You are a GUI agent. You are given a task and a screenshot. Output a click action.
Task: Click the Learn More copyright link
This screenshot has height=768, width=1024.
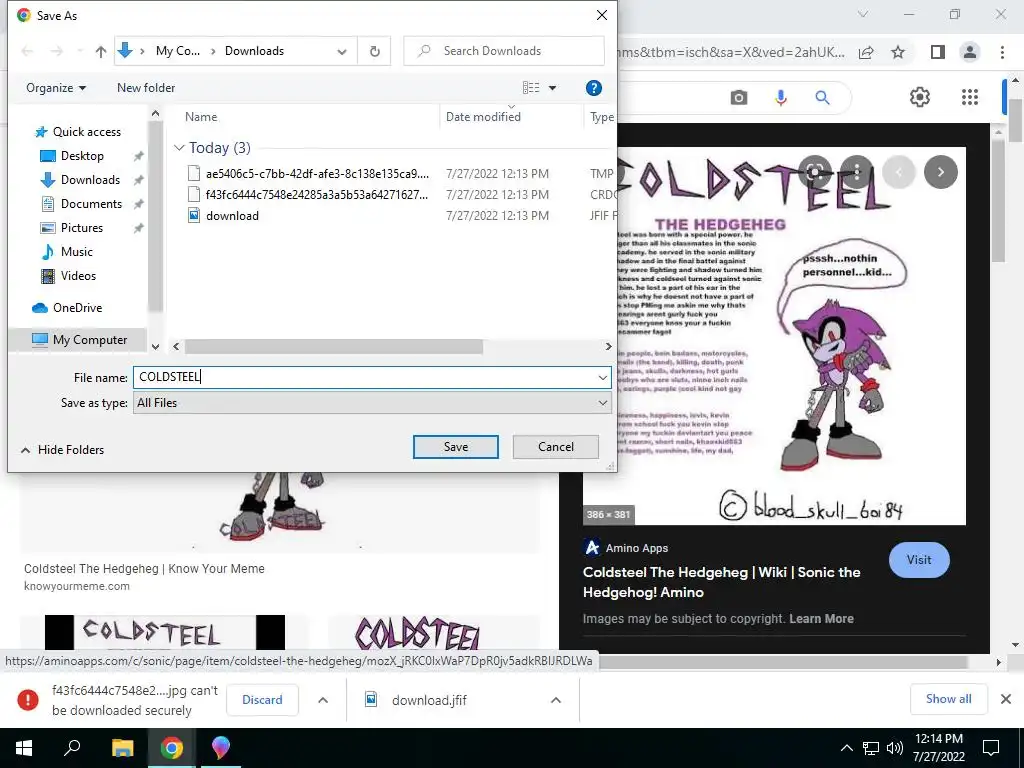pyautogui.click(x=821, y=618)
